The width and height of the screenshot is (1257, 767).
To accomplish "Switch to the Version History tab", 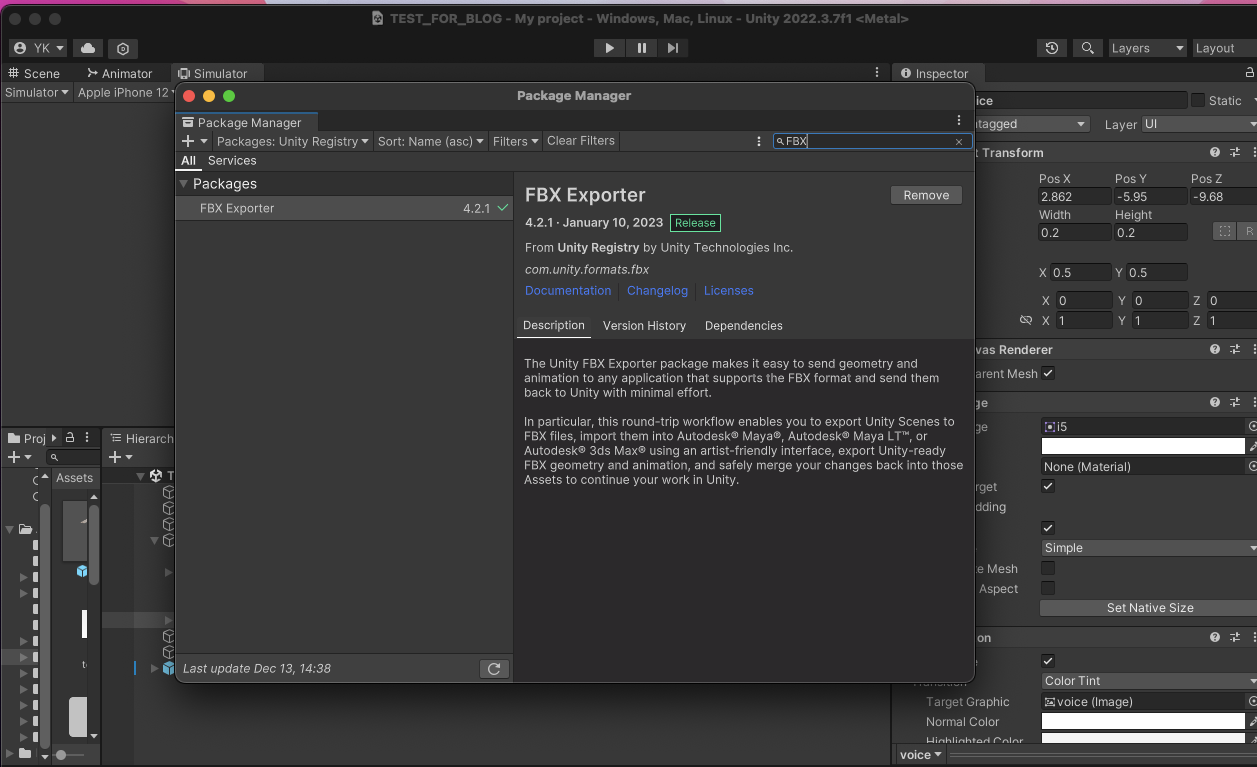I will tap(643, 325).
